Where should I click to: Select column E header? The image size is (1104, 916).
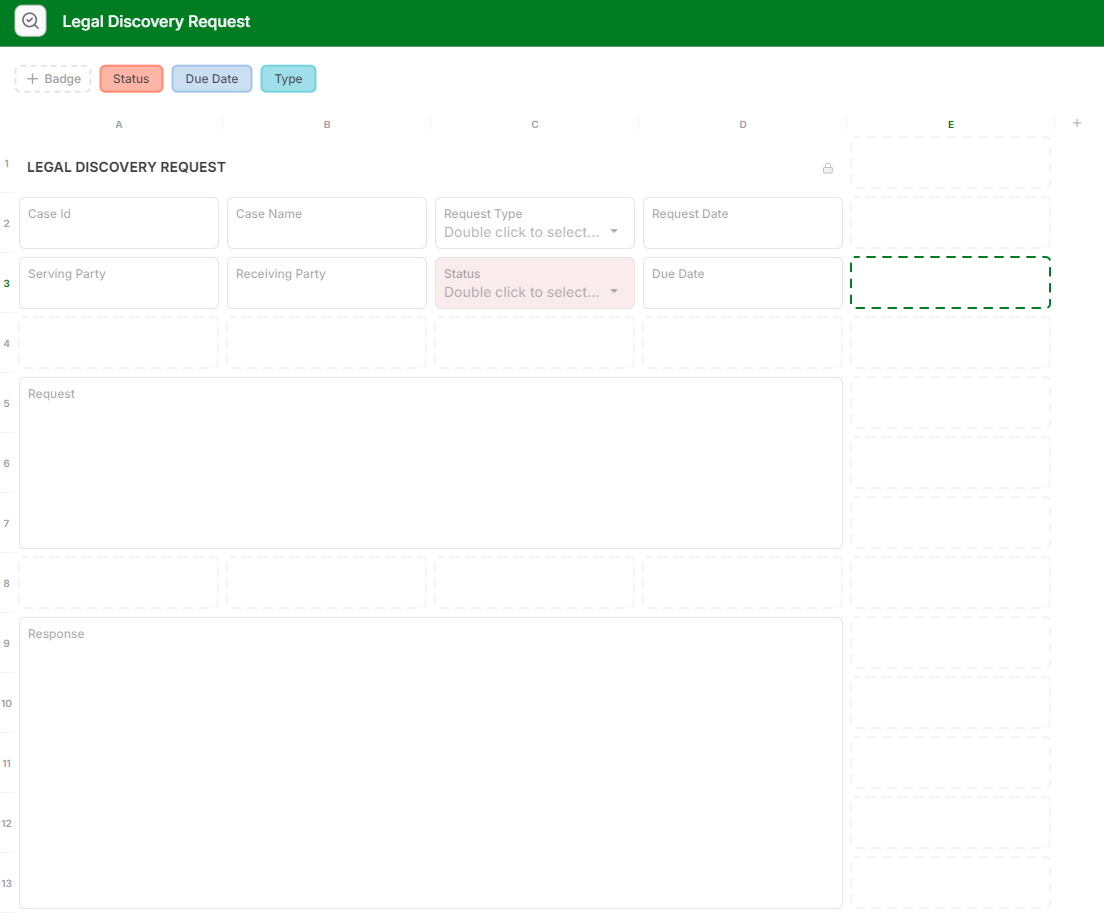click(951, 124)
